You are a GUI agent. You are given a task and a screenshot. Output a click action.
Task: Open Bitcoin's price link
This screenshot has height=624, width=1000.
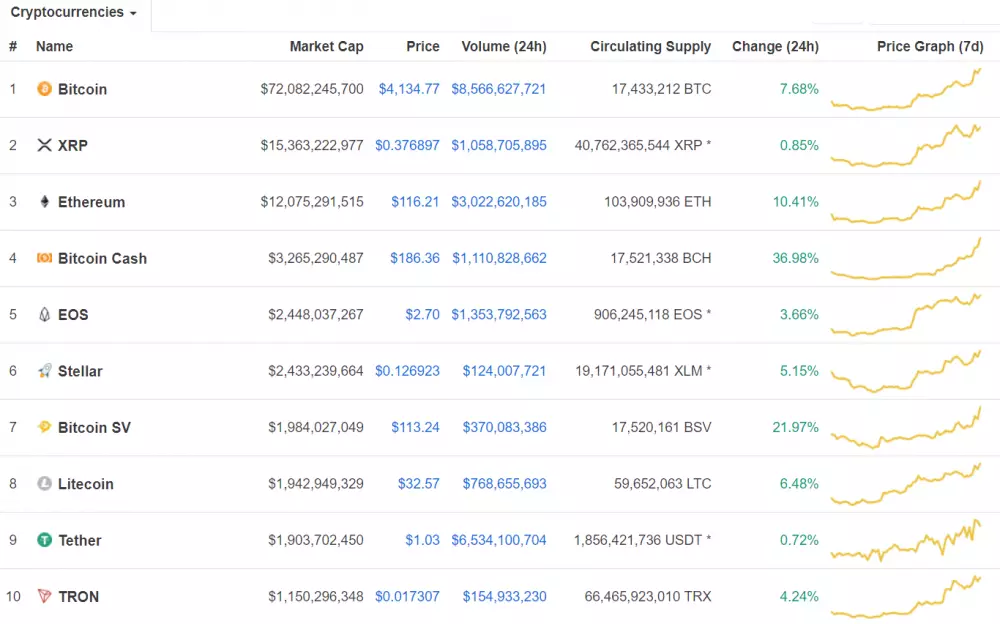pyautogui.click(x=409, y=89)
